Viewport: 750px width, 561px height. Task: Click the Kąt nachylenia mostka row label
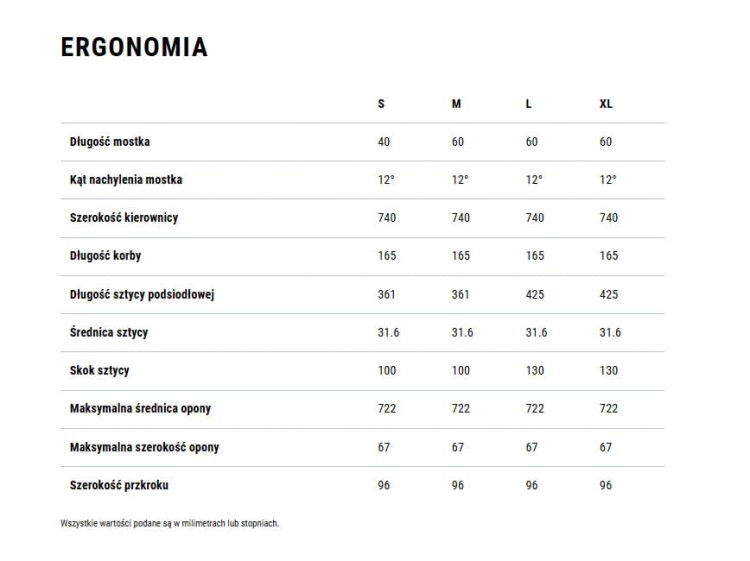pos(126,180)
